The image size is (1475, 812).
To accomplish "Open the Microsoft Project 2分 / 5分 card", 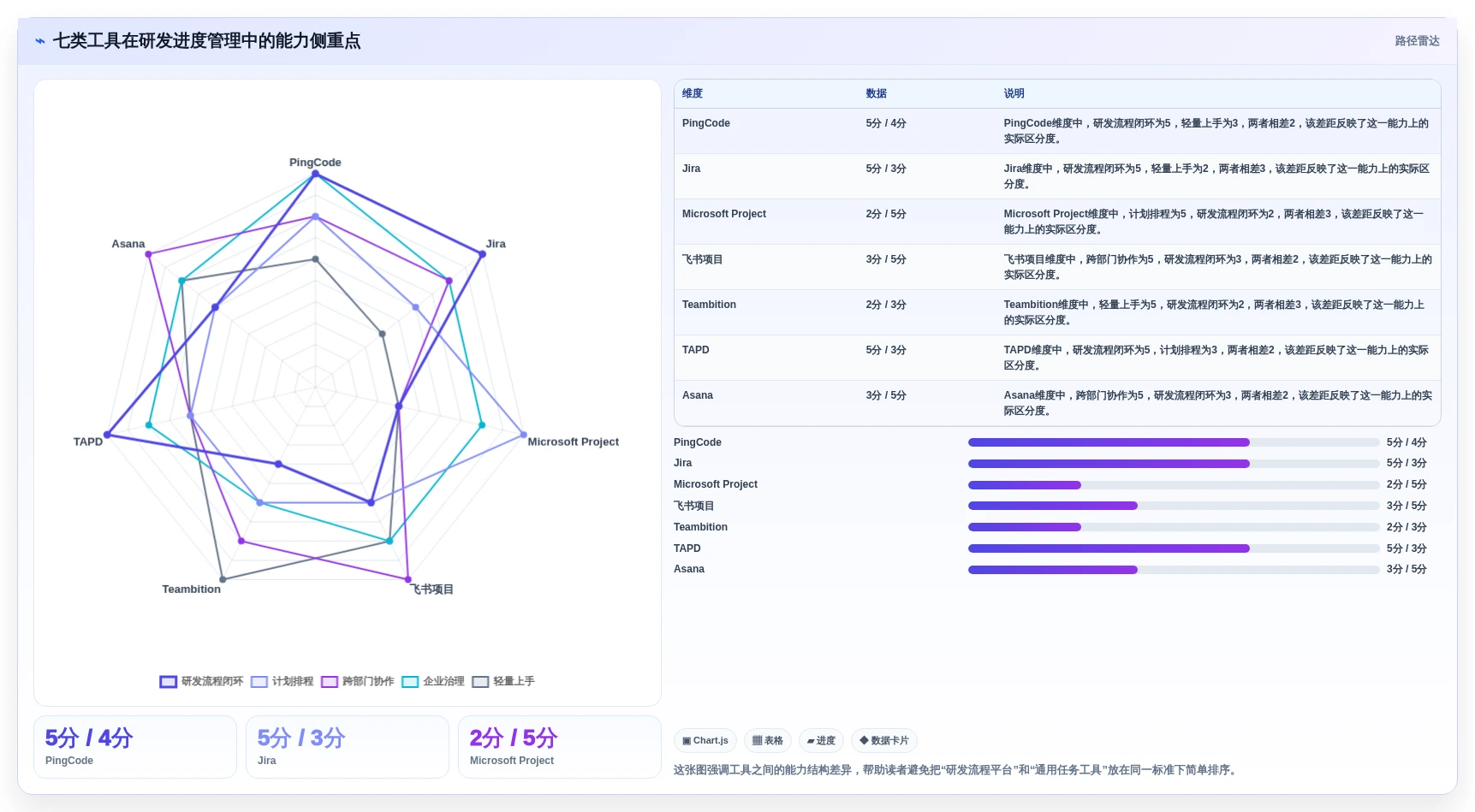I will (560, 747).
